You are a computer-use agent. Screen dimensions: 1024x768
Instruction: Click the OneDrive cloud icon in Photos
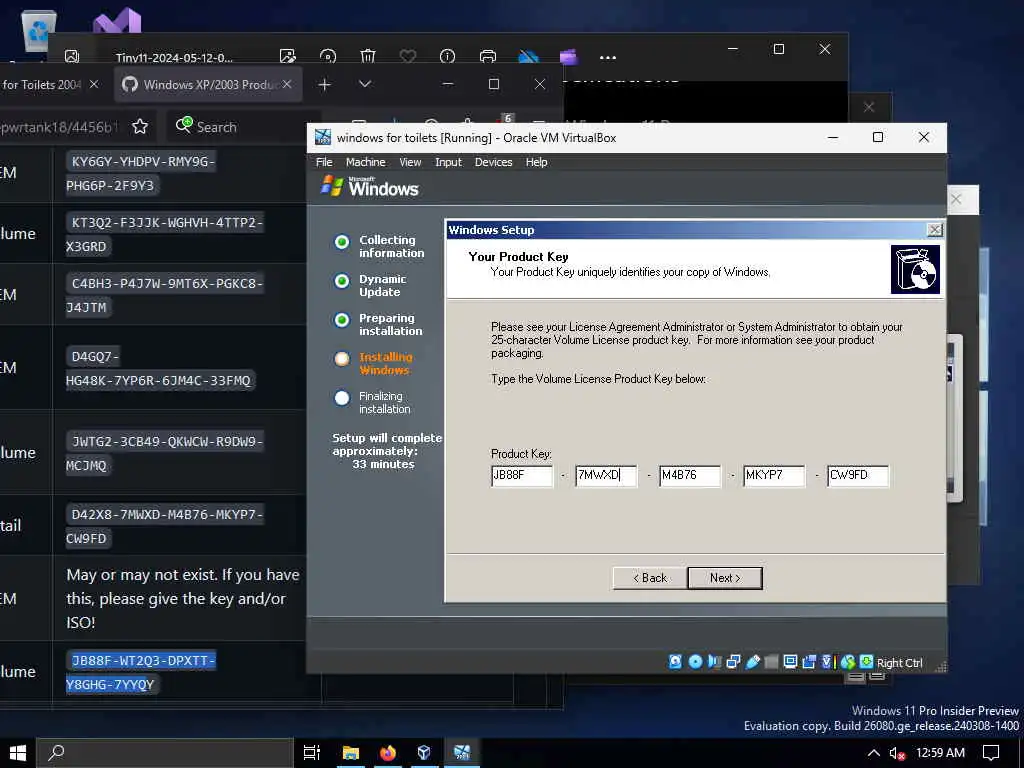[528, 57]
